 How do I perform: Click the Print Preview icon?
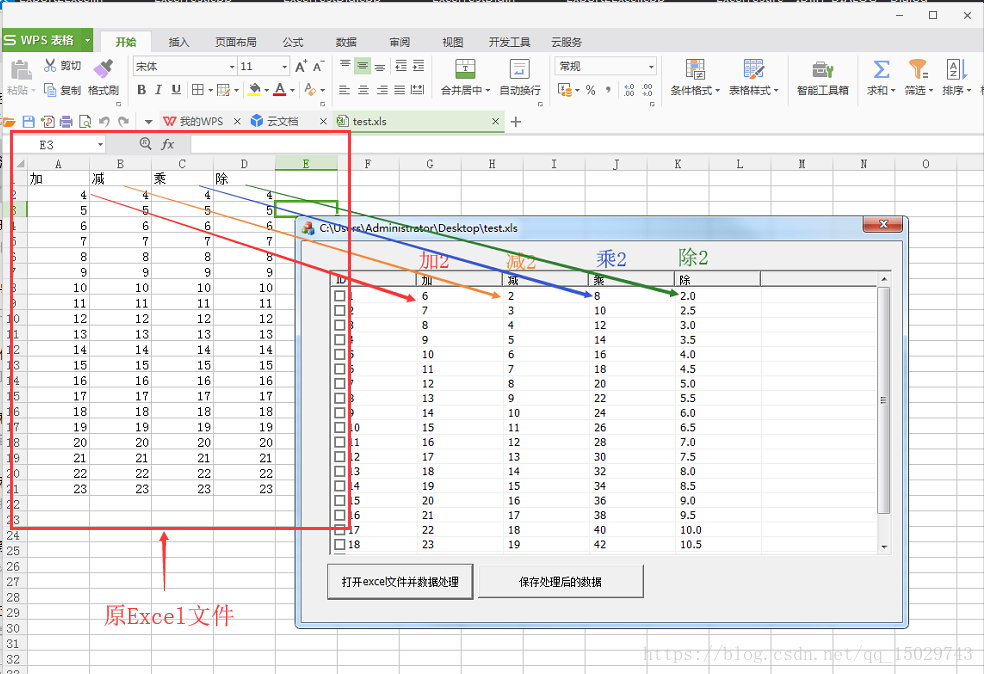click(x=85, y=121)
